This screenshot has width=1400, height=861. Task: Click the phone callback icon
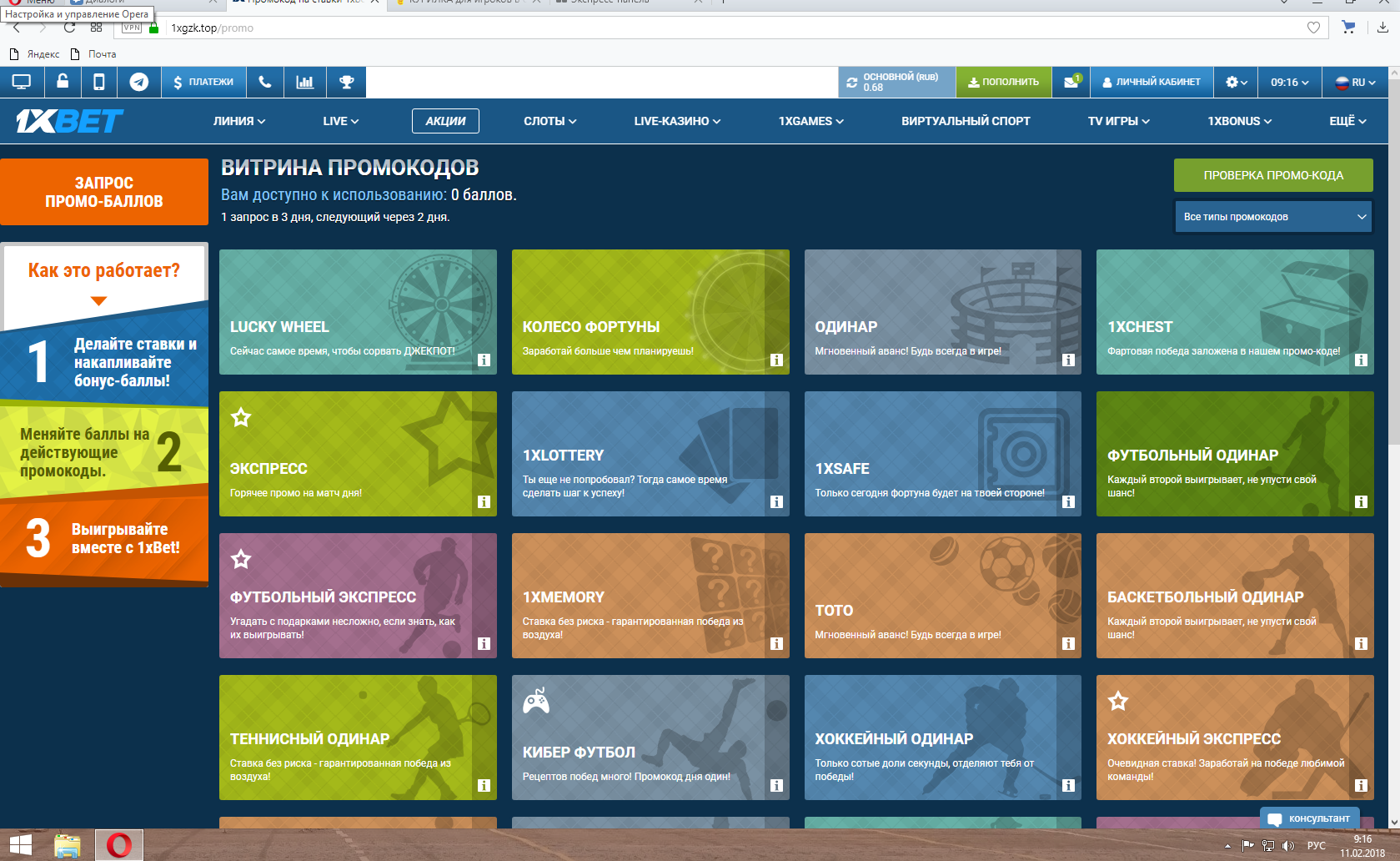pos(265,82)
